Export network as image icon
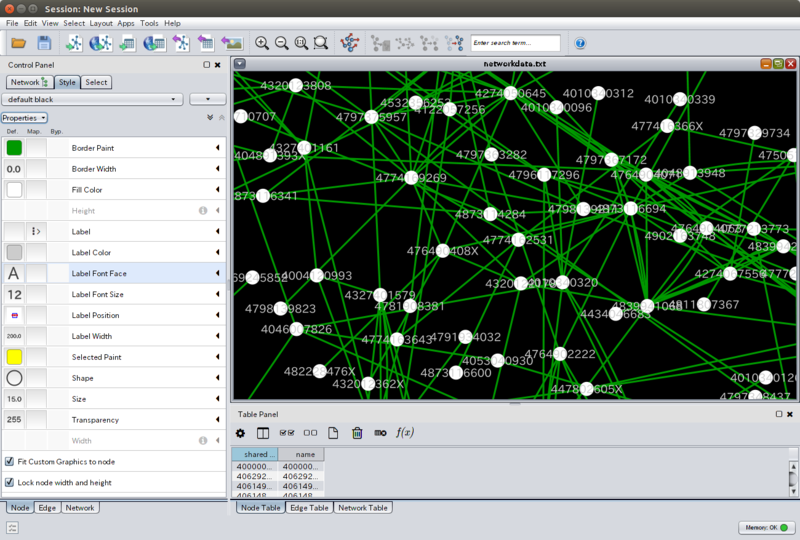The image size is (800, 540). [232, 43]
